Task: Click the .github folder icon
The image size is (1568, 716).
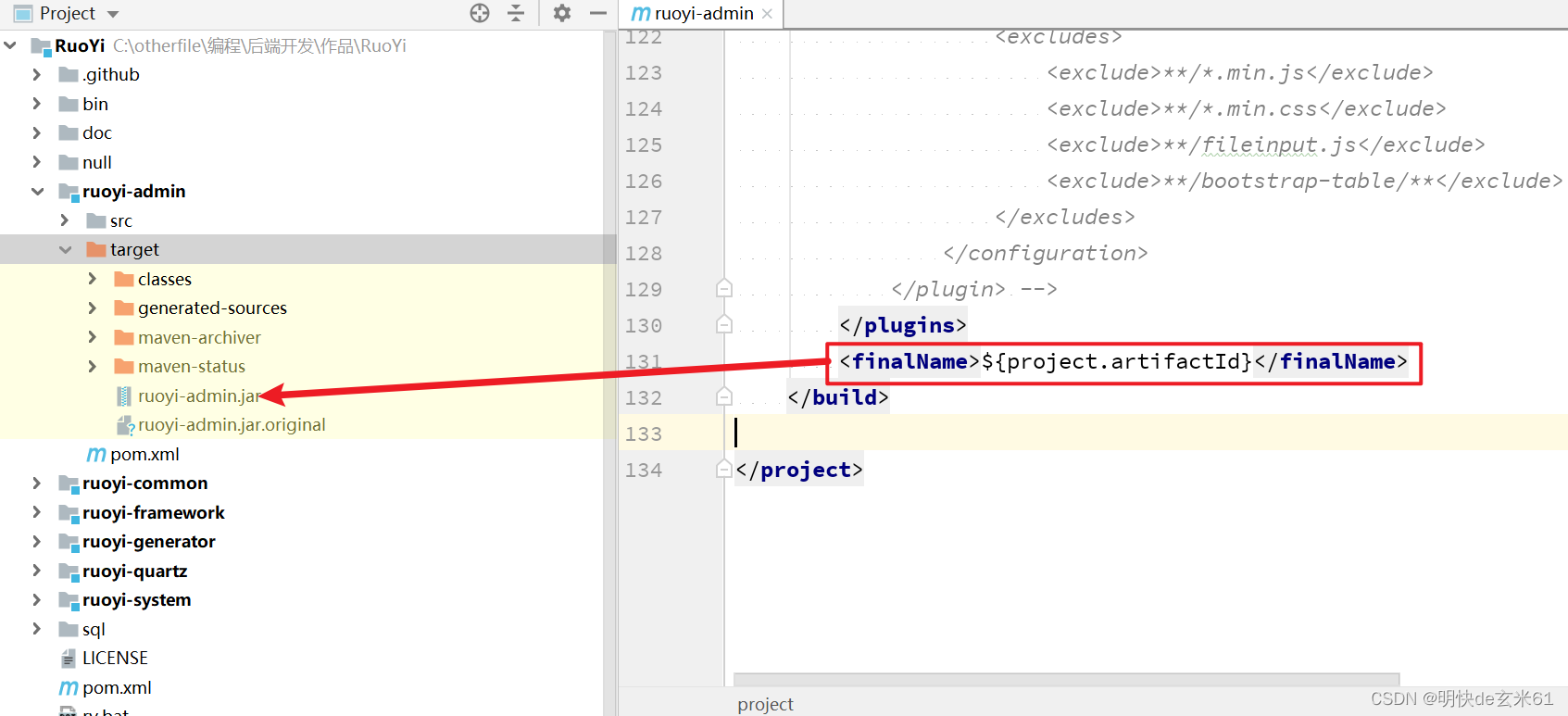Action: point(69,74)
